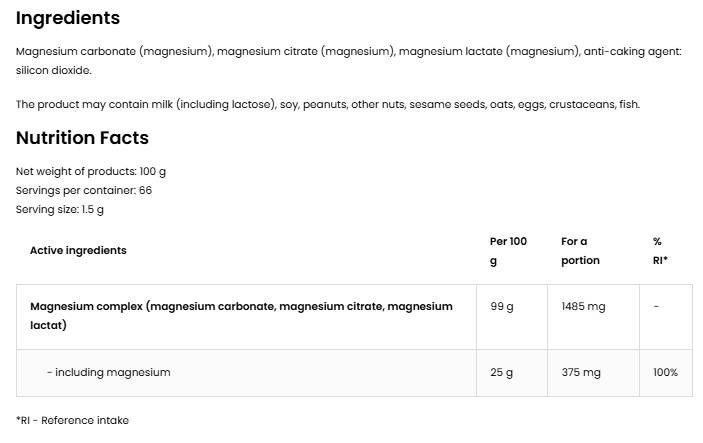The height and width of the screenshot is (443, 703).
Task: Click the '100%' reference intake cell
Action: (665, 372)
